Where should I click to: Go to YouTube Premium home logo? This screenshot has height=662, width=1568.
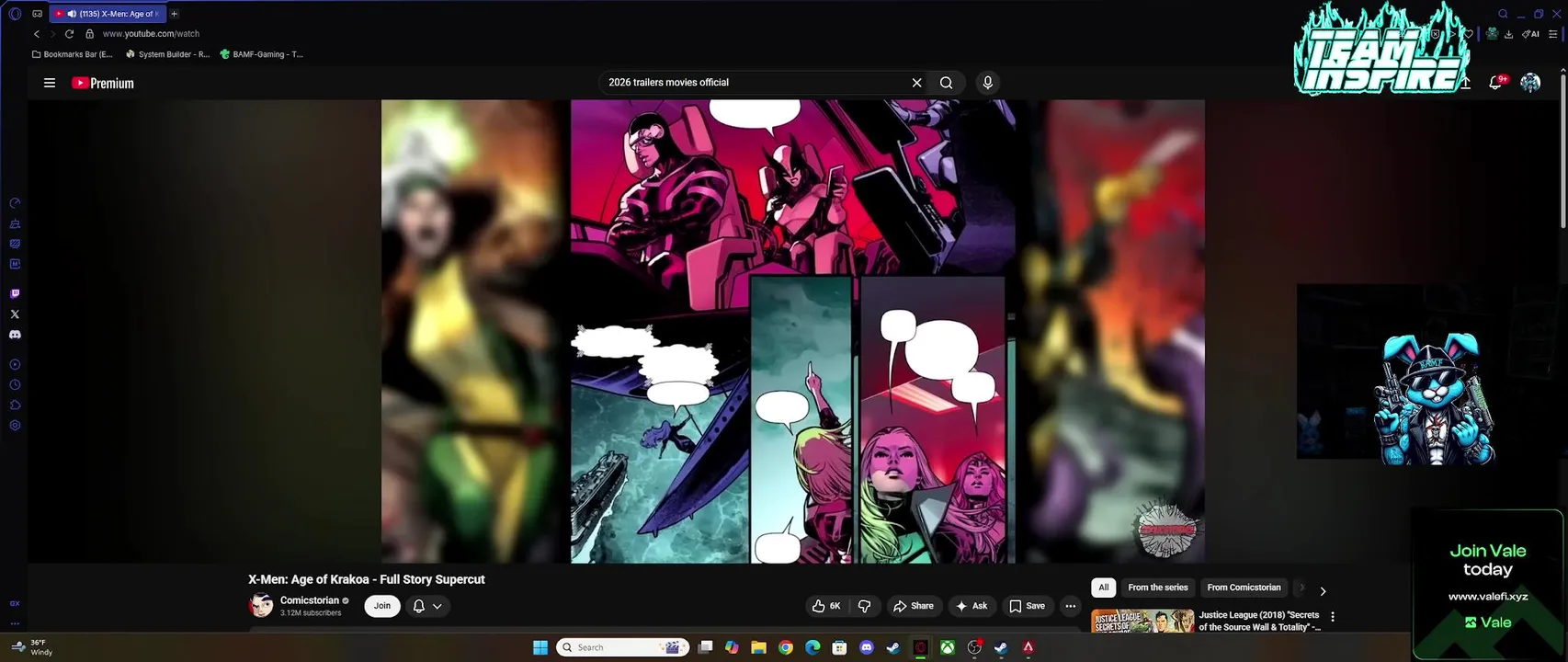tap(103, 83)
